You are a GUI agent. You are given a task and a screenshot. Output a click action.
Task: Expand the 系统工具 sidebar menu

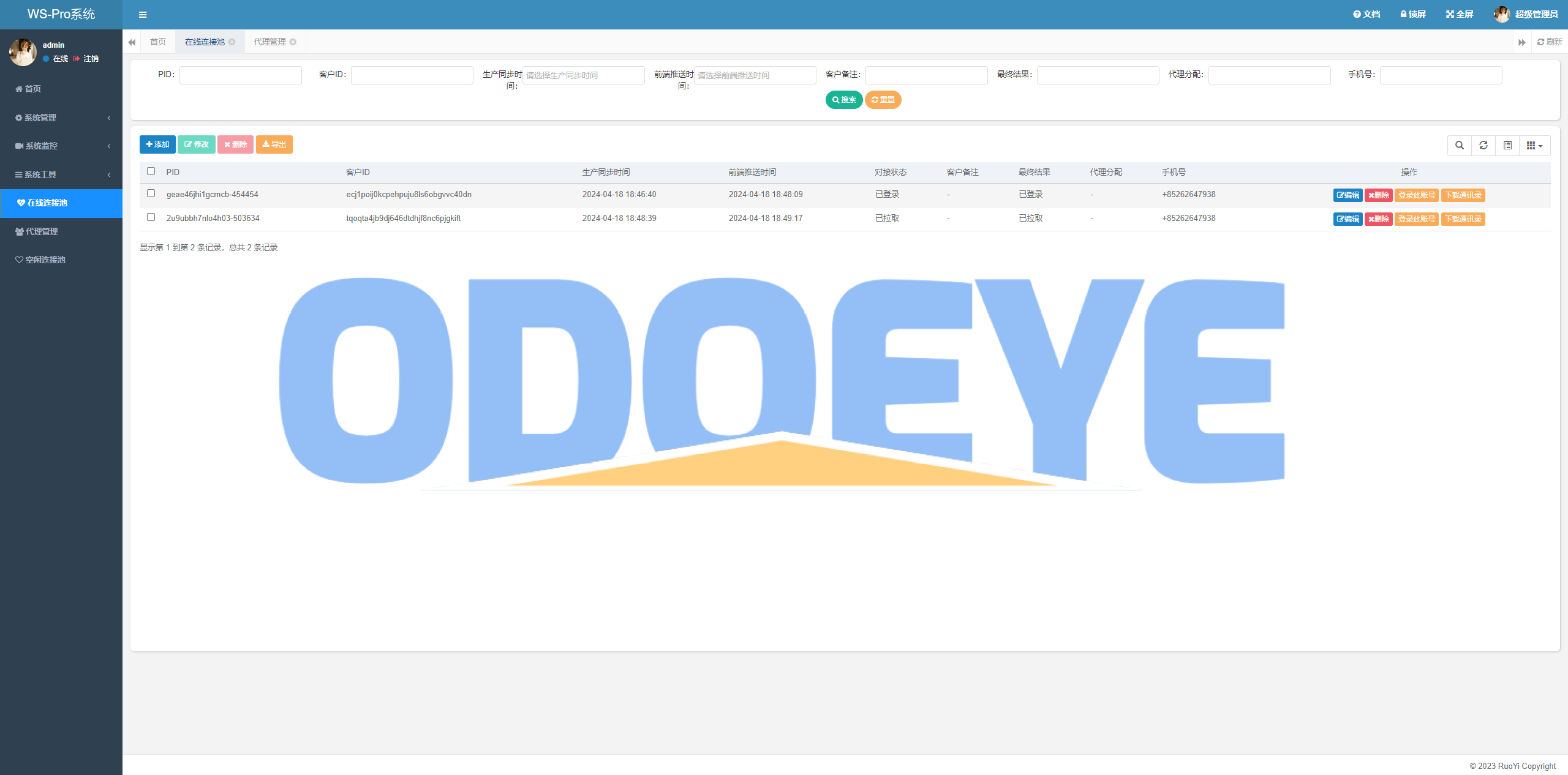tap(61, 174)
